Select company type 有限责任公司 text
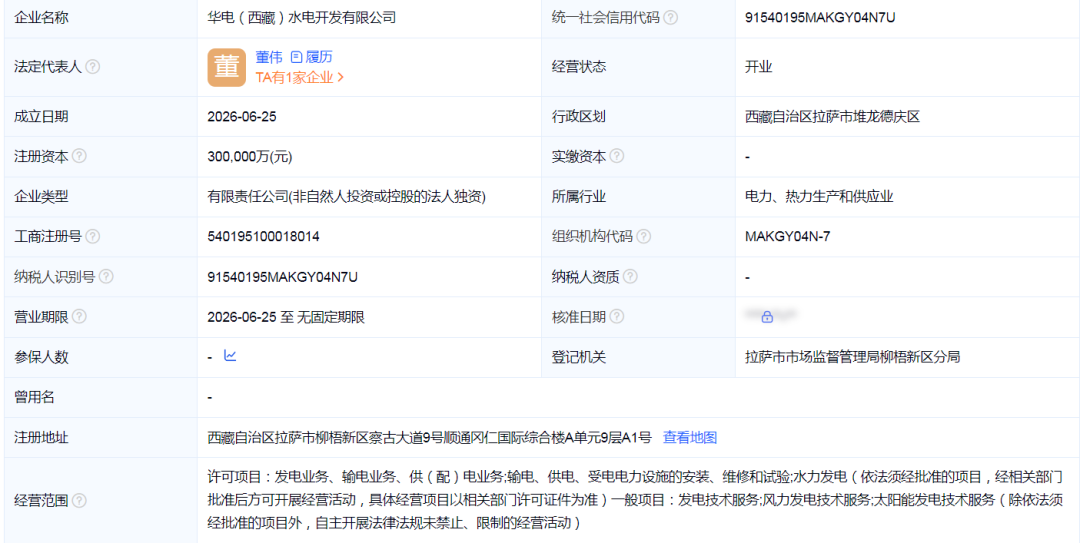The width and height of the screenshot is (1080, 543). 347,196
